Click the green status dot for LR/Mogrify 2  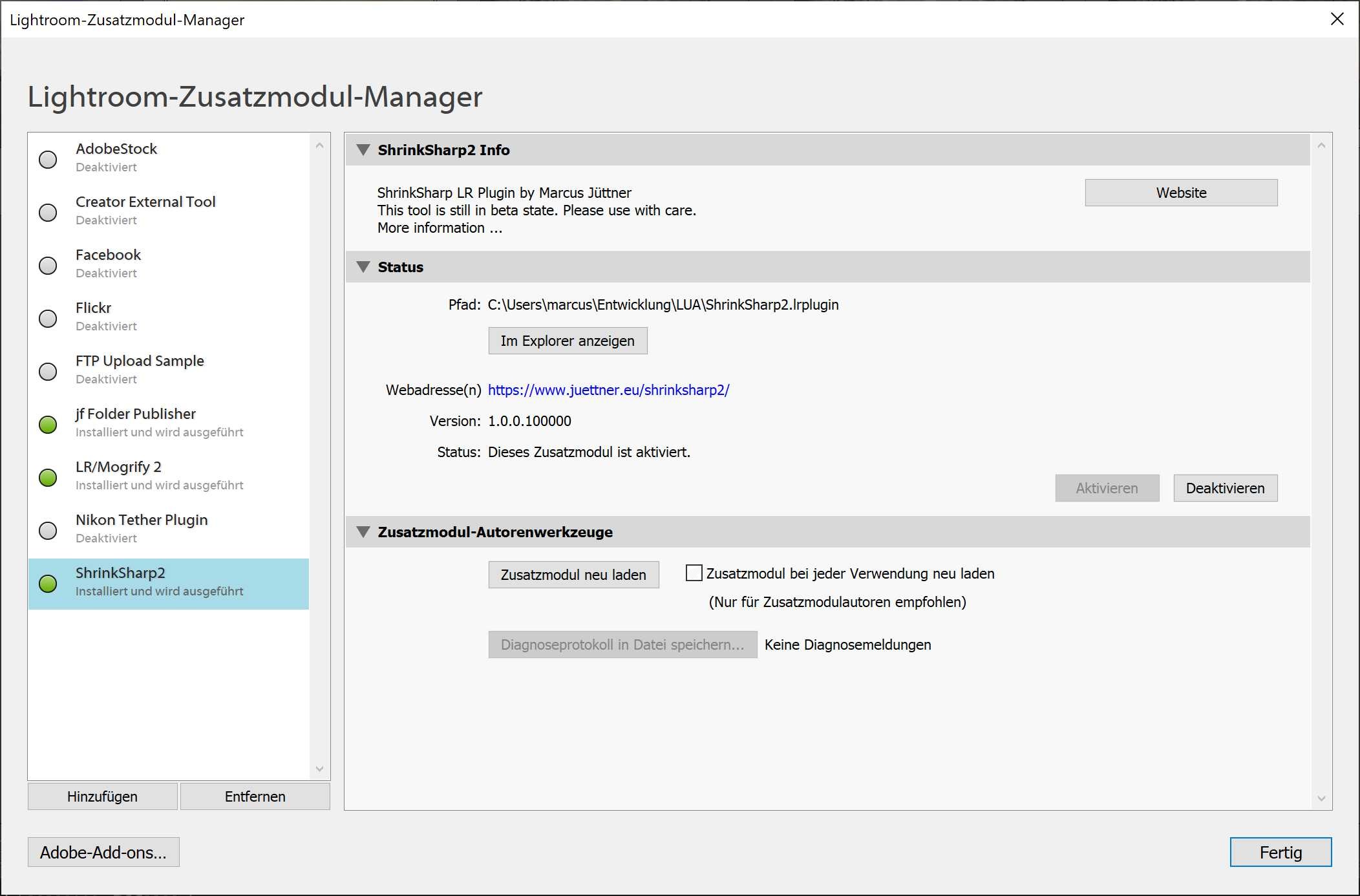(x=48, y=478)
